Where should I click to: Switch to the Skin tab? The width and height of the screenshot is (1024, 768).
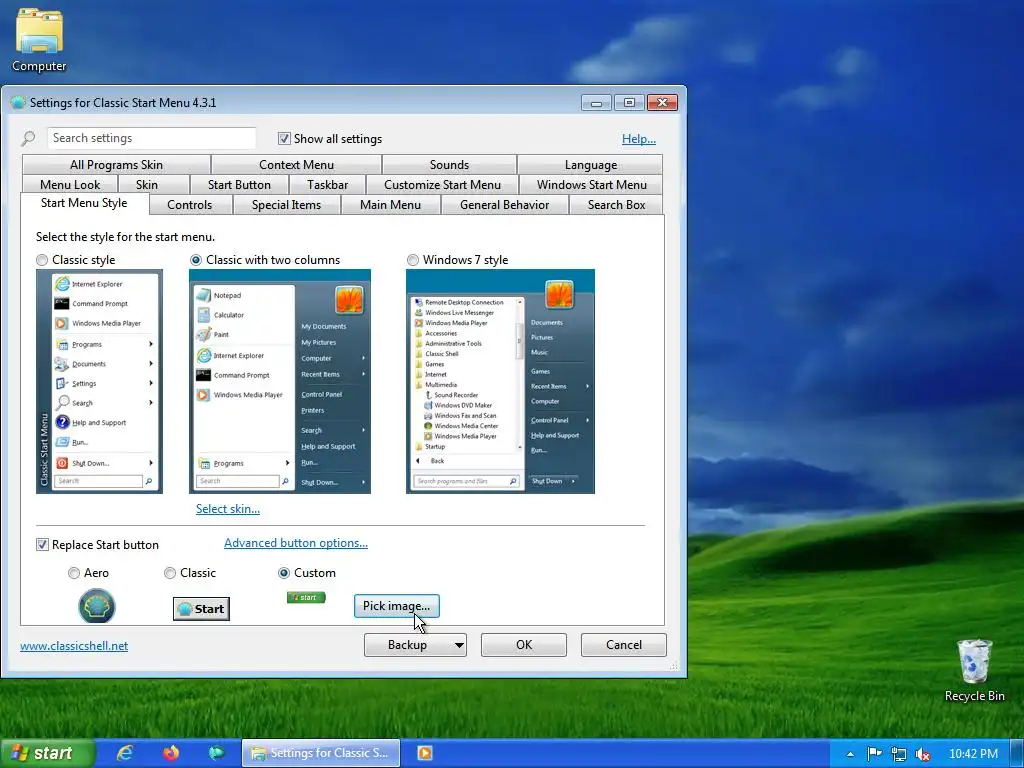pyautogui.click(x=147, y=184)
